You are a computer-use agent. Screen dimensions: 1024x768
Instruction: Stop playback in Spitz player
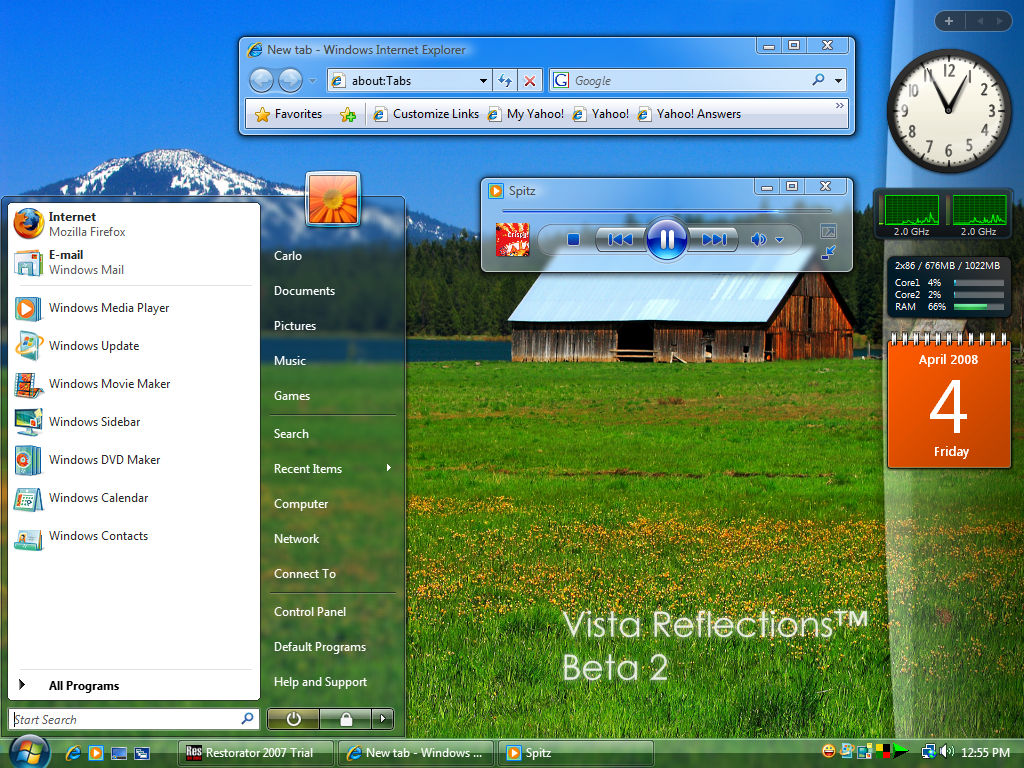[x=573, y=240]
